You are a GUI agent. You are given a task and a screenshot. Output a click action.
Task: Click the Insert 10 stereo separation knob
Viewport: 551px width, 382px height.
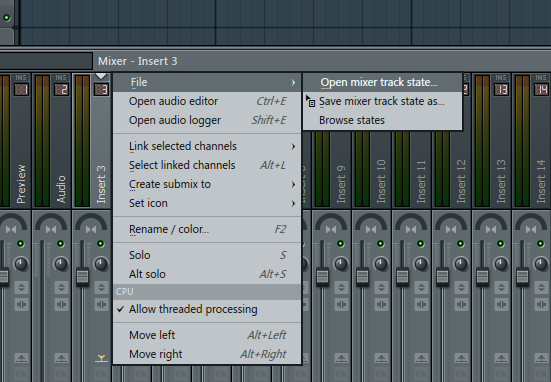pyautogui.click(x=381, y=264)
